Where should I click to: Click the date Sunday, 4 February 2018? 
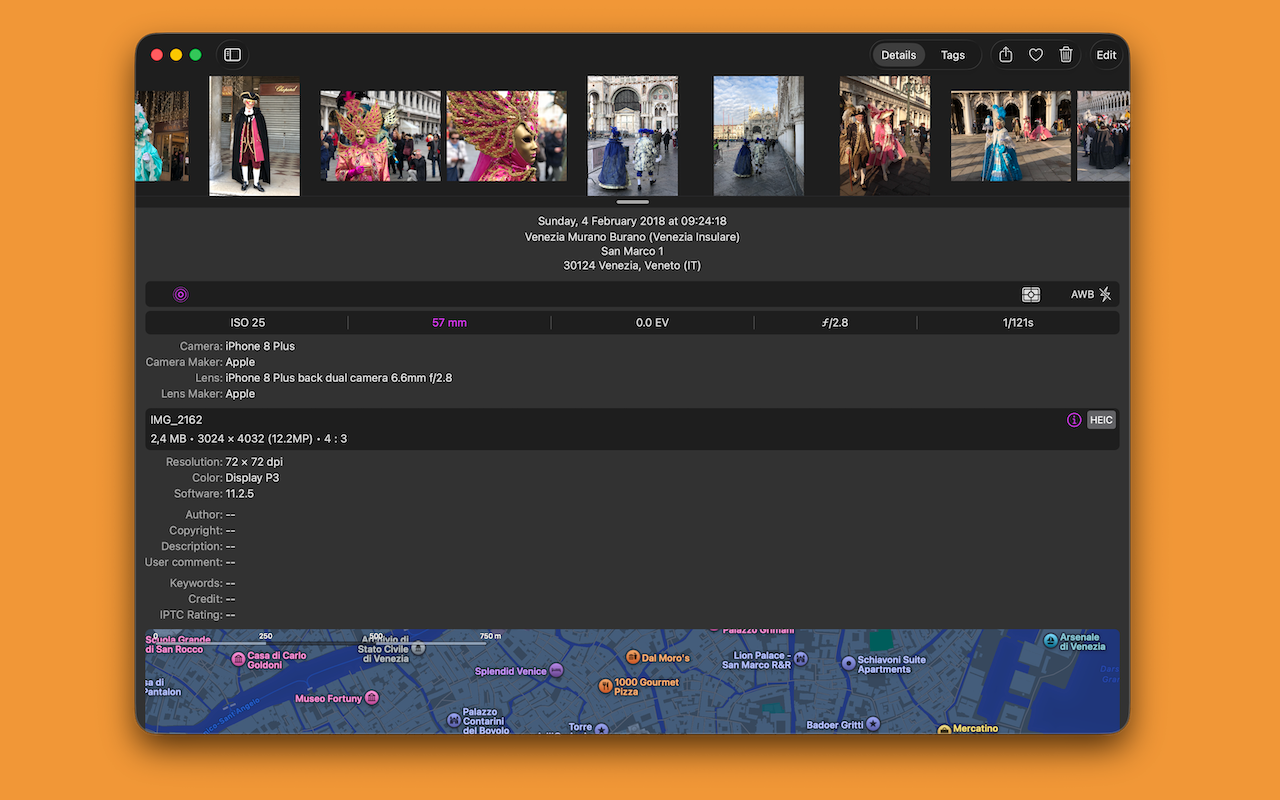pyautogui.click(x=632, y=221)
